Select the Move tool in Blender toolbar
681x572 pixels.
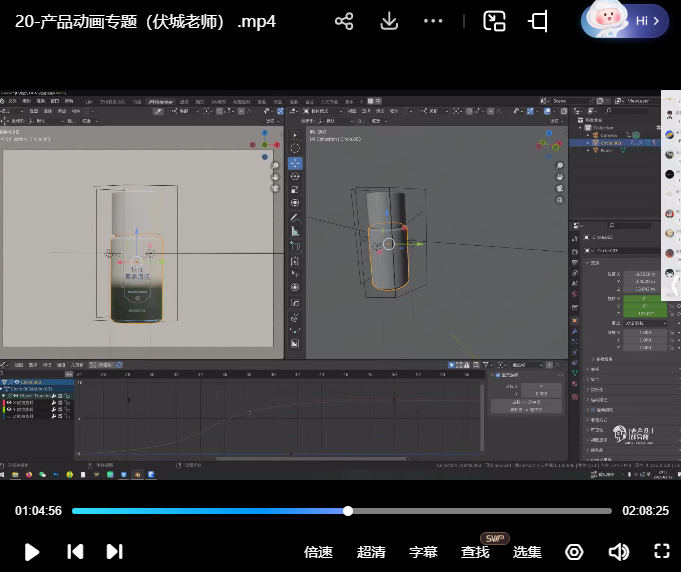point(295,163)
